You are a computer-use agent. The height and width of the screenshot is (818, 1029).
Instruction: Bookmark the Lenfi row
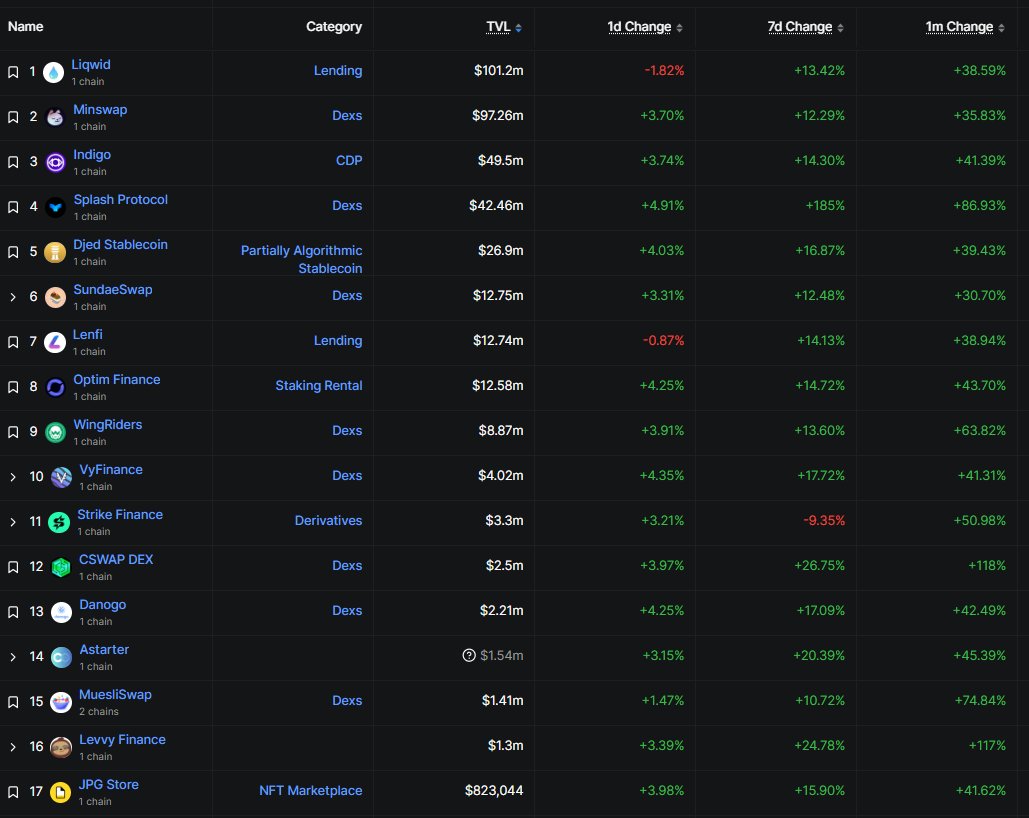(13, 342)
